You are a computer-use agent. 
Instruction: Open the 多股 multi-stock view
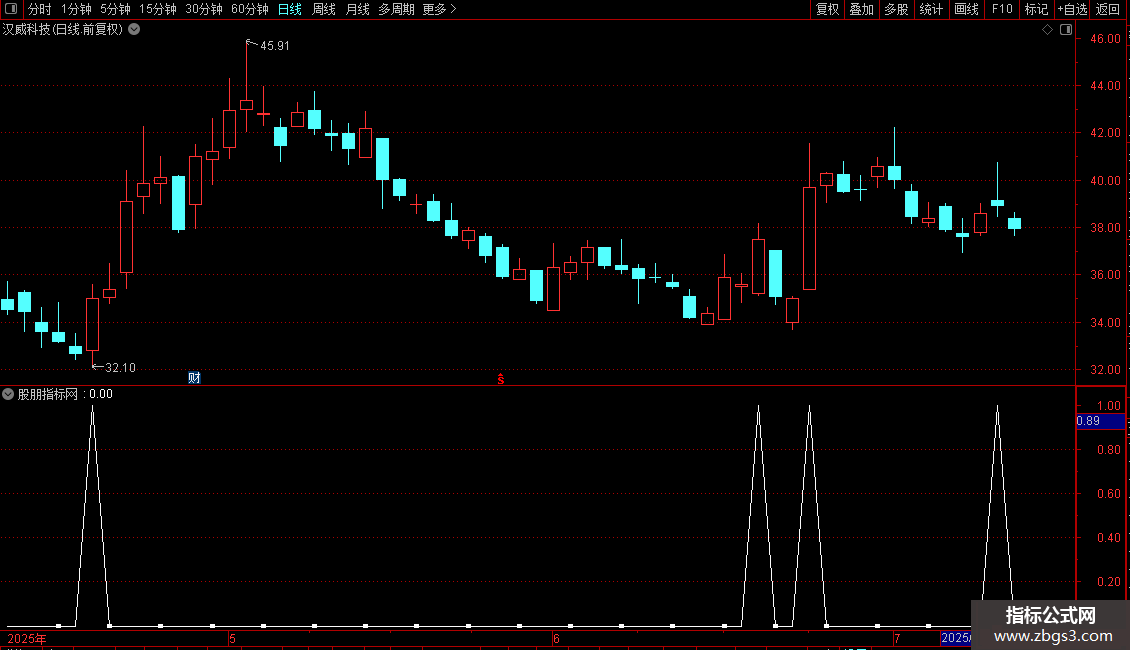(x=896, y=9)
